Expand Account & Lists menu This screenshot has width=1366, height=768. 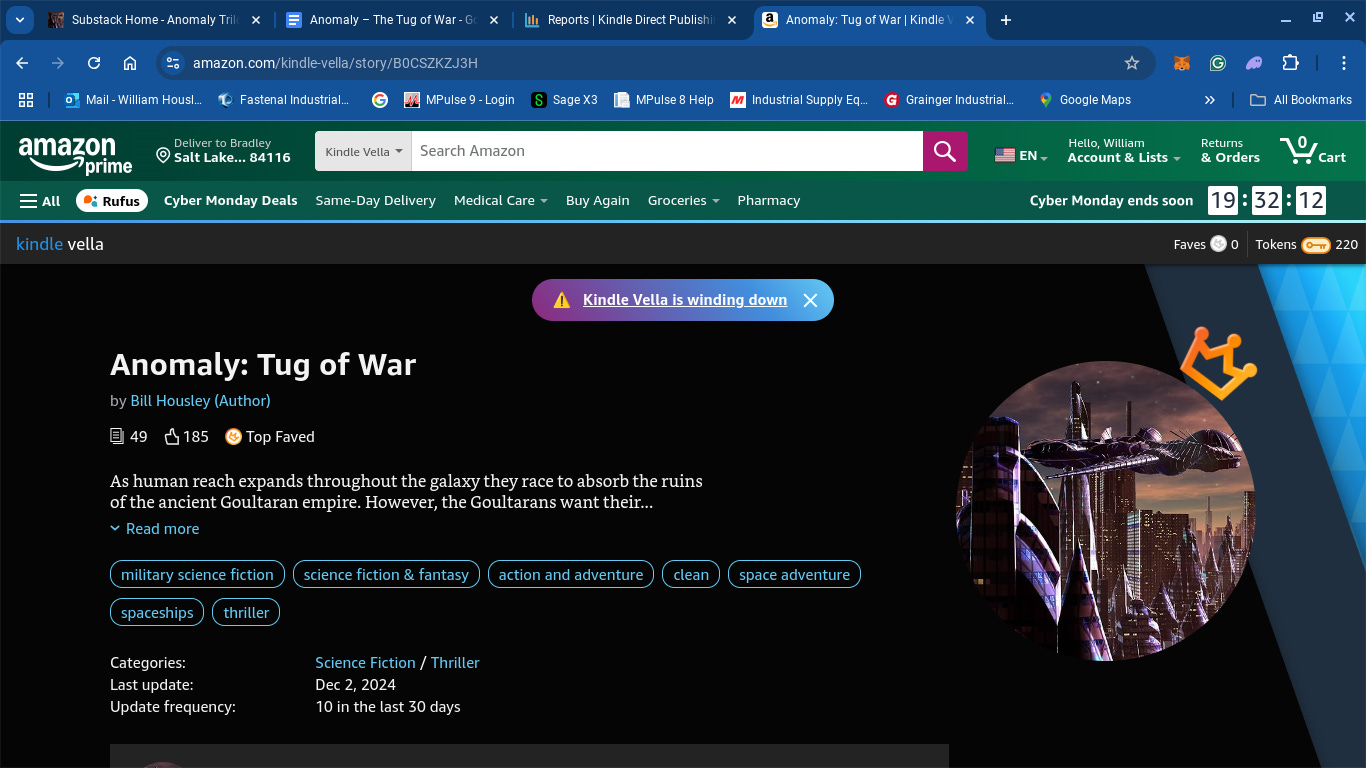[x=1123, y=151]
